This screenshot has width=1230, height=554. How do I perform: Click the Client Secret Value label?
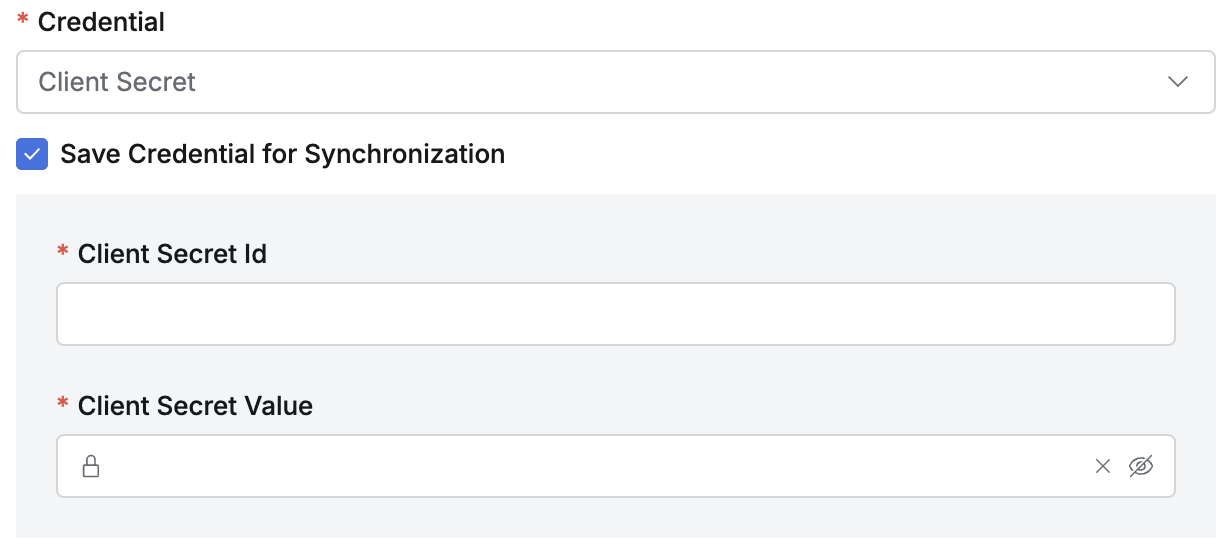[x=195, y=406]
